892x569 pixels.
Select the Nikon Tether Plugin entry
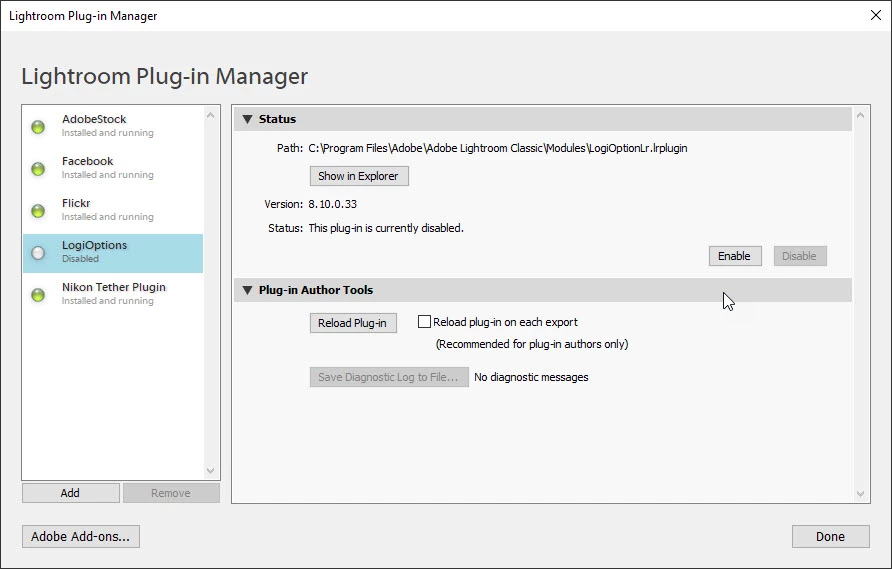pos(113,294)
